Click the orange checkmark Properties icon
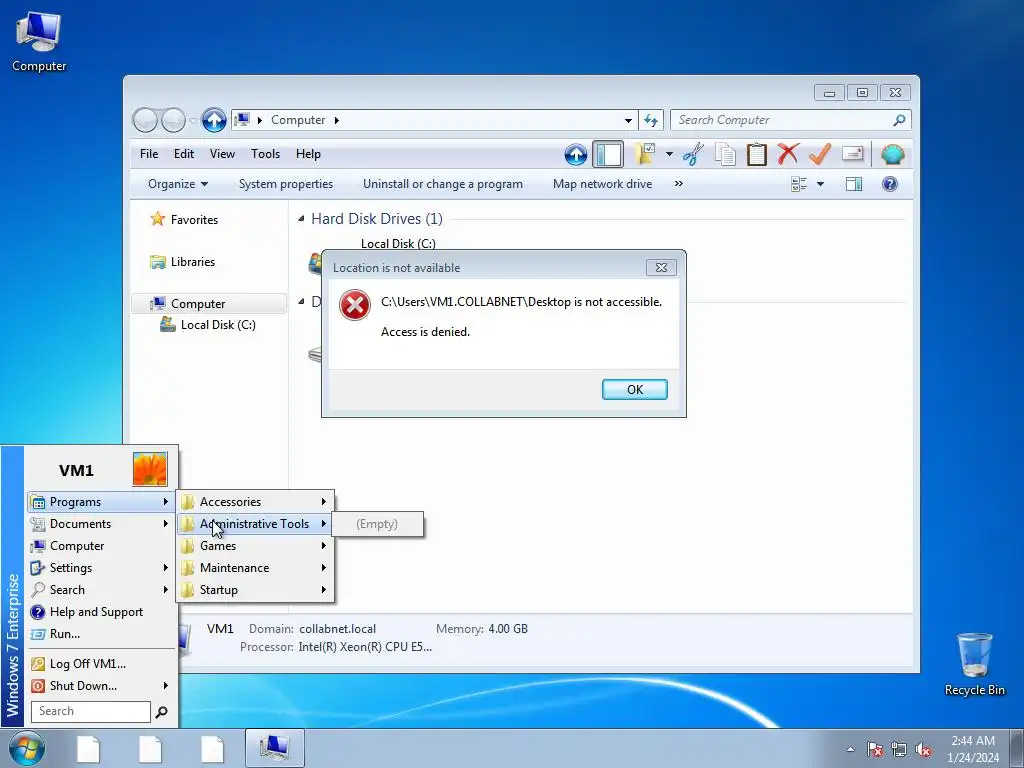Viewport: 1024px width, 768px height. (820, 154)
